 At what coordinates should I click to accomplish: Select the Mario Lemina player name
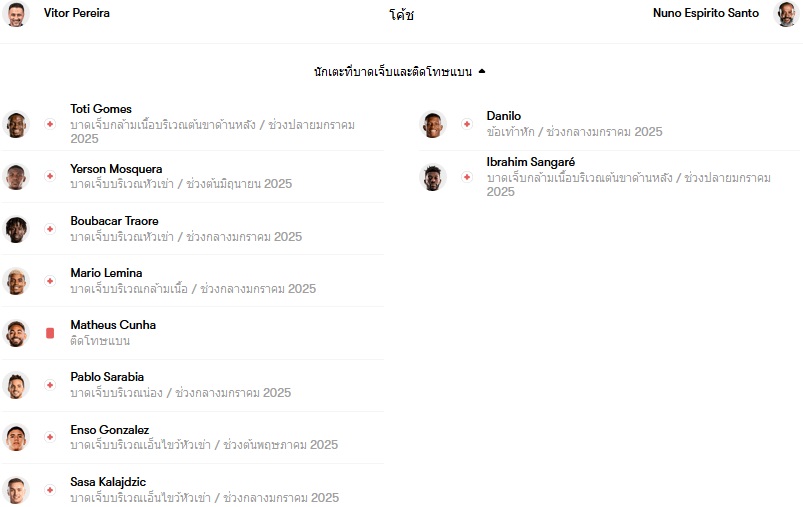pyautogui.click(x=107, y=272)
